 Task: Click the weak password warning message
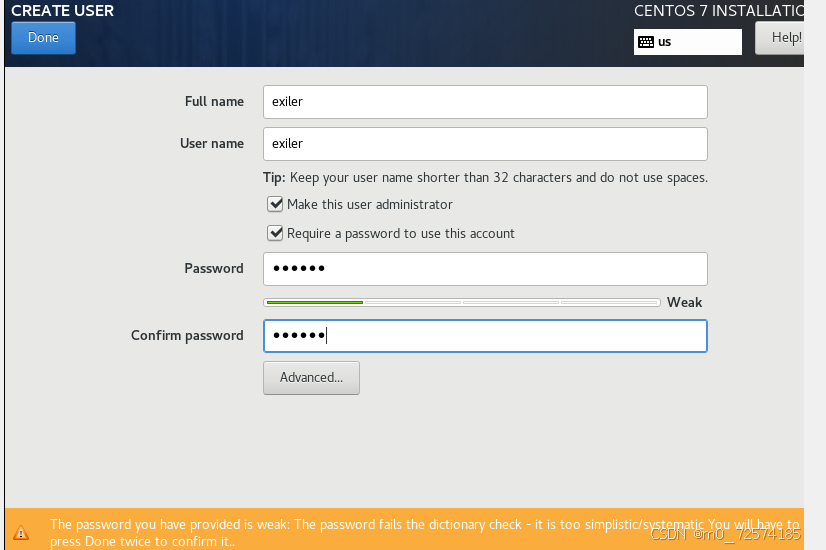[425, 533]
